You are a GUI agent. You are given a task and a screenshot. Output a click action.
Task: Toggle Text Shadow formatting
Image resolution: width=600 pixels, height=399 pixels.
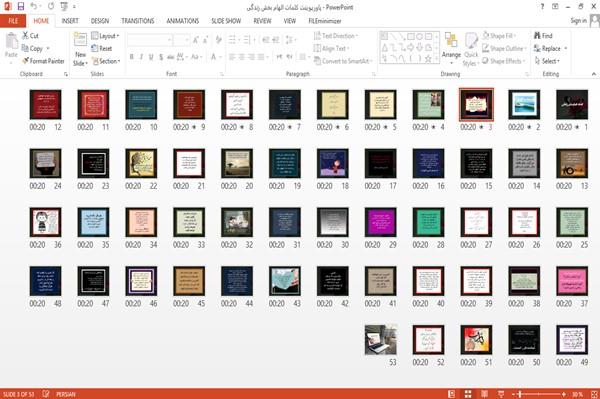(161, 57)
